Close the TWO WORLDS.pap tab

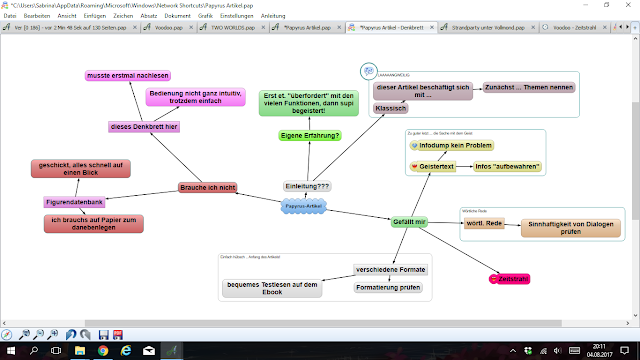click(x=263, y=27)
